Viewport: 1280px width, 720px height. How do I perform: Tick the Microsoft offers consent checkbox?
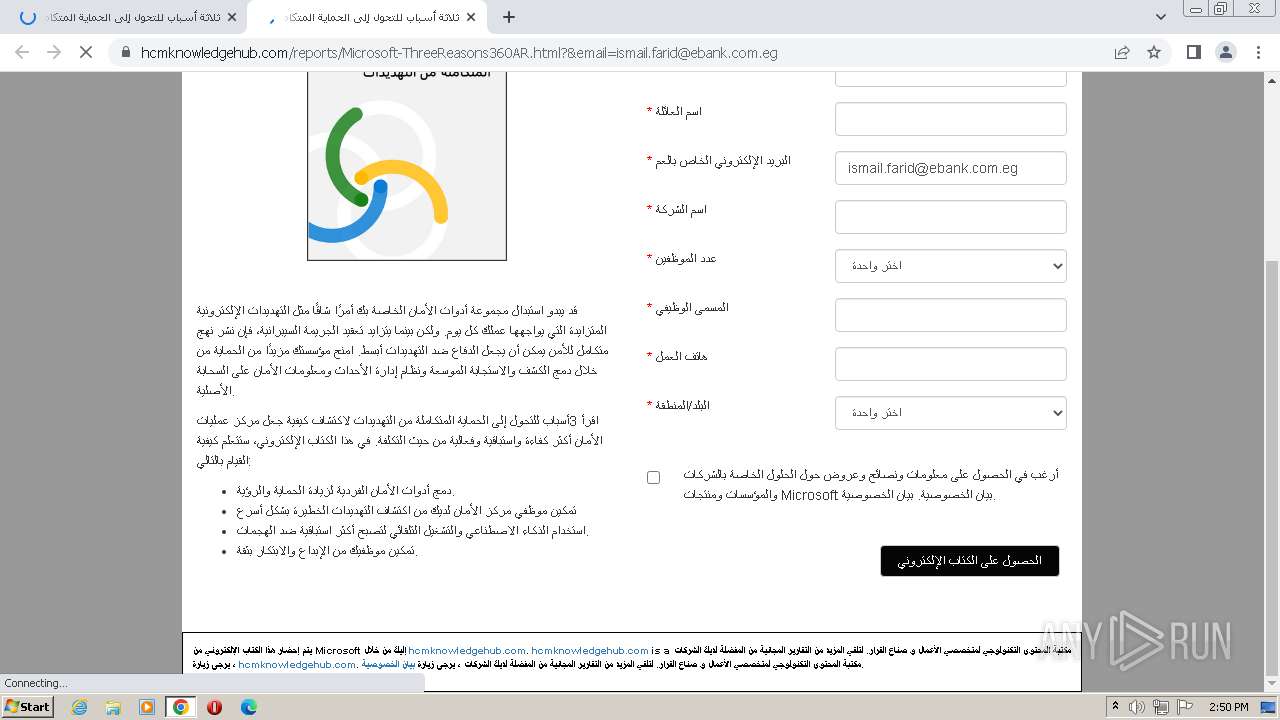point(653,478)
